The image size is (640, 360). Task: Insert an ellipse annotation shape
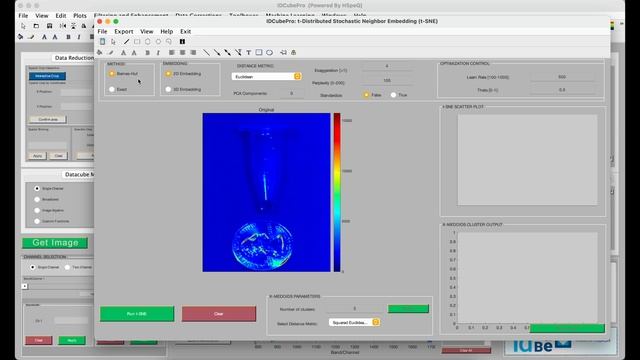point(269,53)
